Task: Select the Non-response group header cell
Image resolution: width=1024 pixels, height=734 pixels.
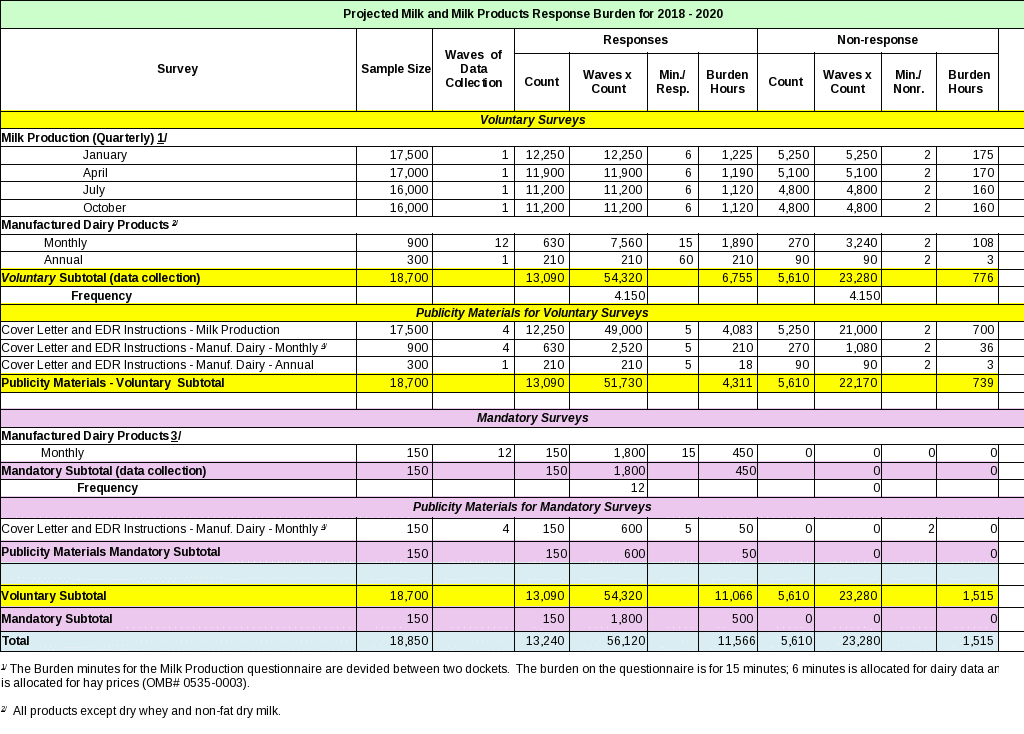Action: click(x=877, y=40)
